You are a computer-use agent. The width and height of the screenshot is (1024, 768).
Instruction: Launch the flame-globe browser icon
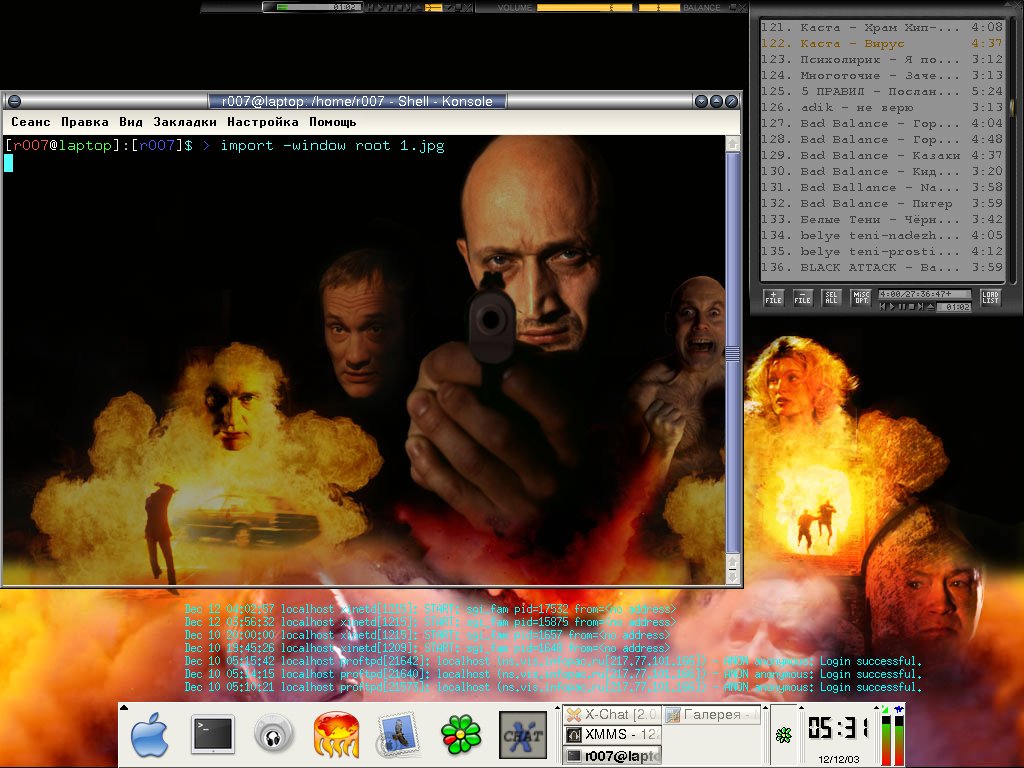(336, 736)
